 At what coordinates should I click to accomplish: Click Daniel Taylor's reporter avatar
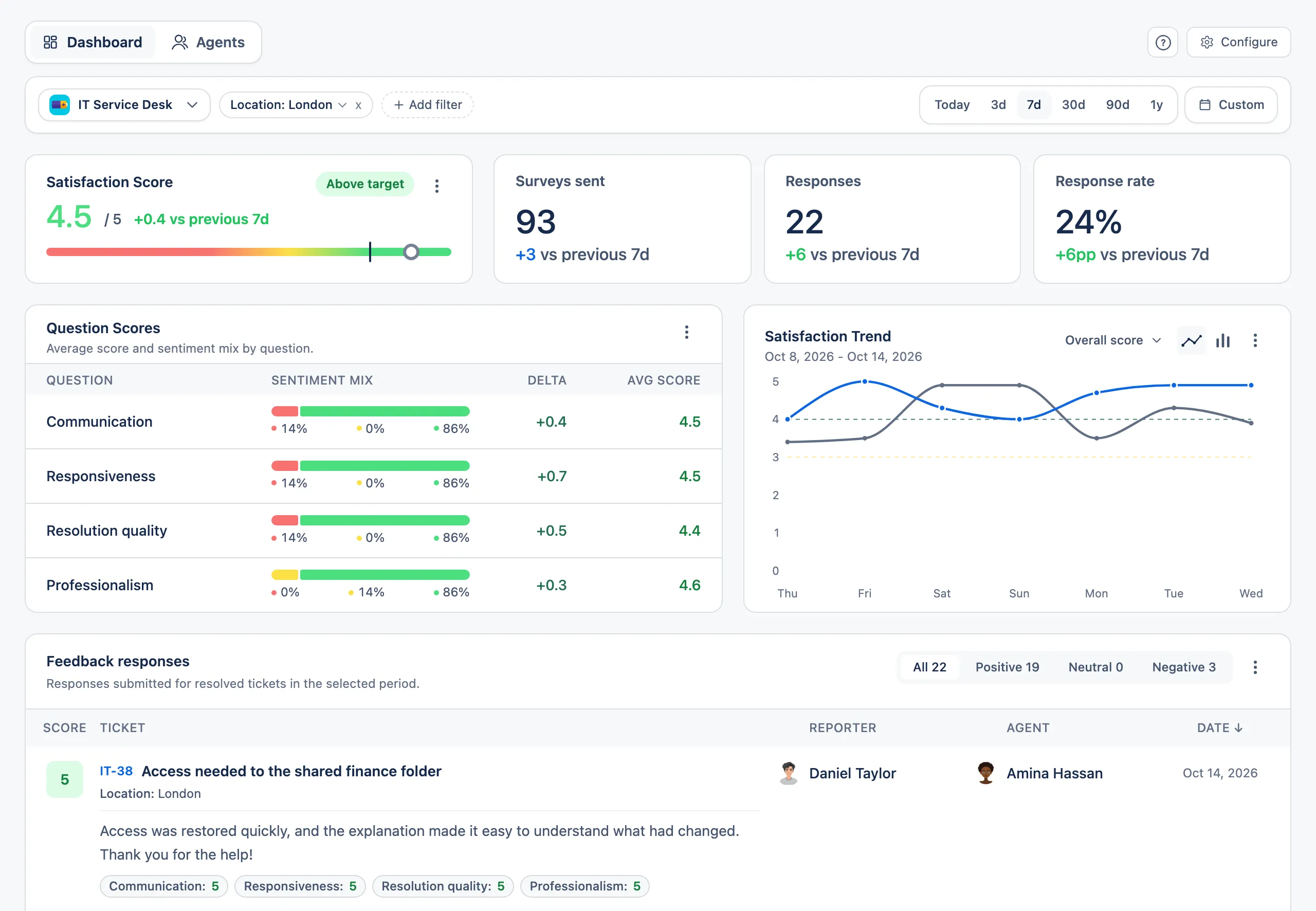[x=789, y=773]
